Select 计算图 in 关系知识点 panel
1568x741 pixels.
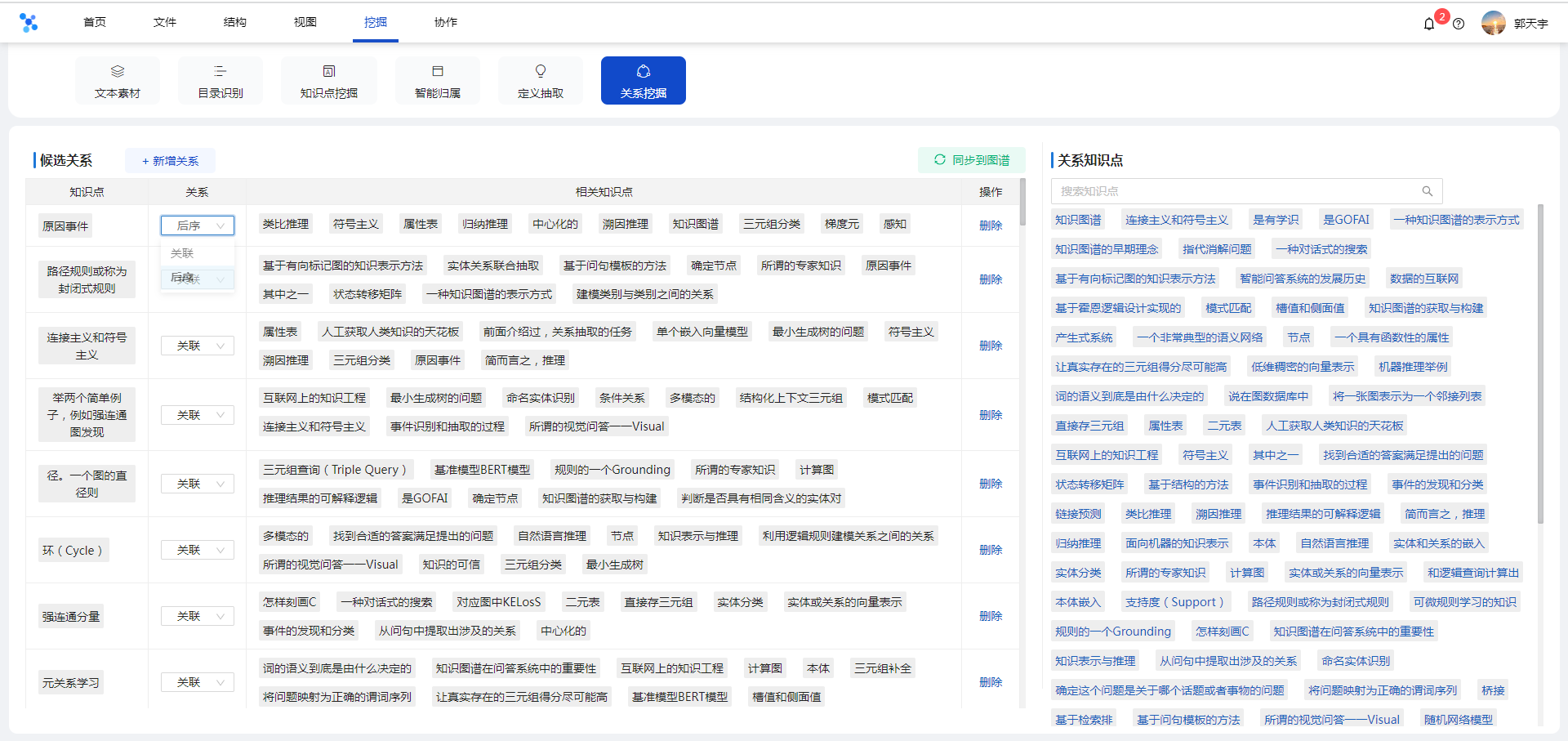(x=1247, y=573)
